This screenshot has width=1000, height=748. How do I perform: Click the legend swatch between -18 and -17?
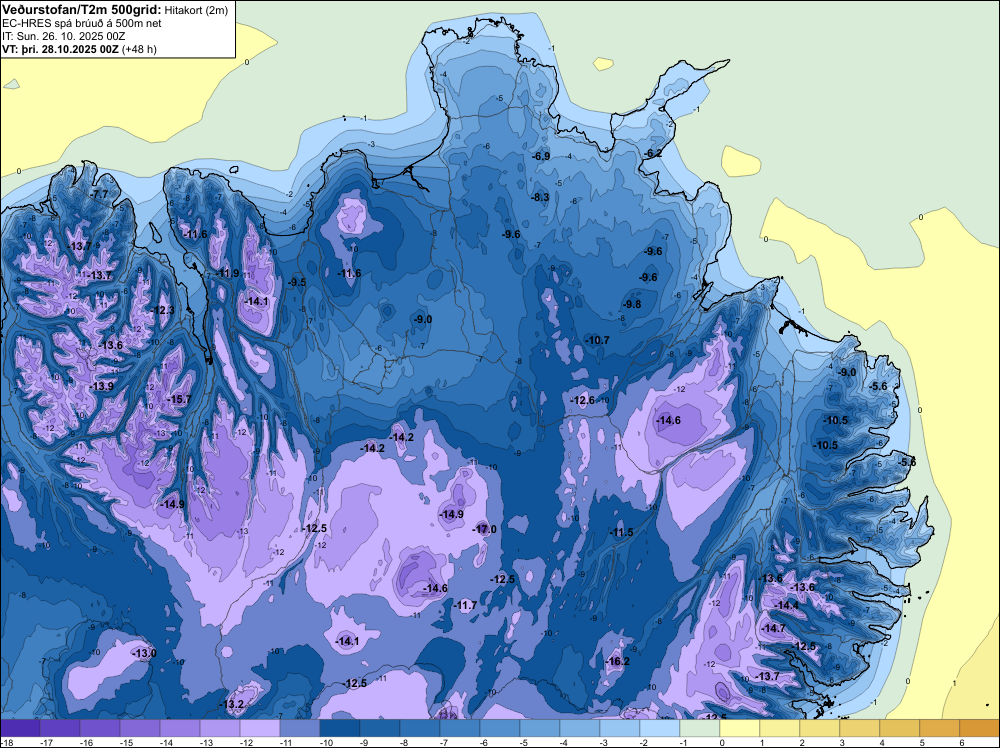(x=20, y=728)
